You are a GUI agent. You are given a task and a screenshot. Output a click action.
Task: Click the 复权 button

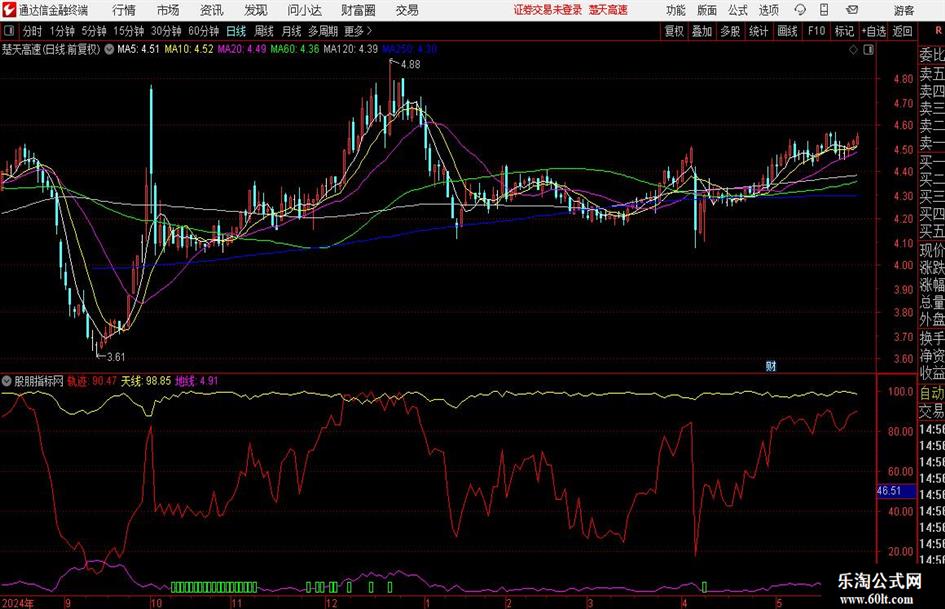[x=674, y=31]
